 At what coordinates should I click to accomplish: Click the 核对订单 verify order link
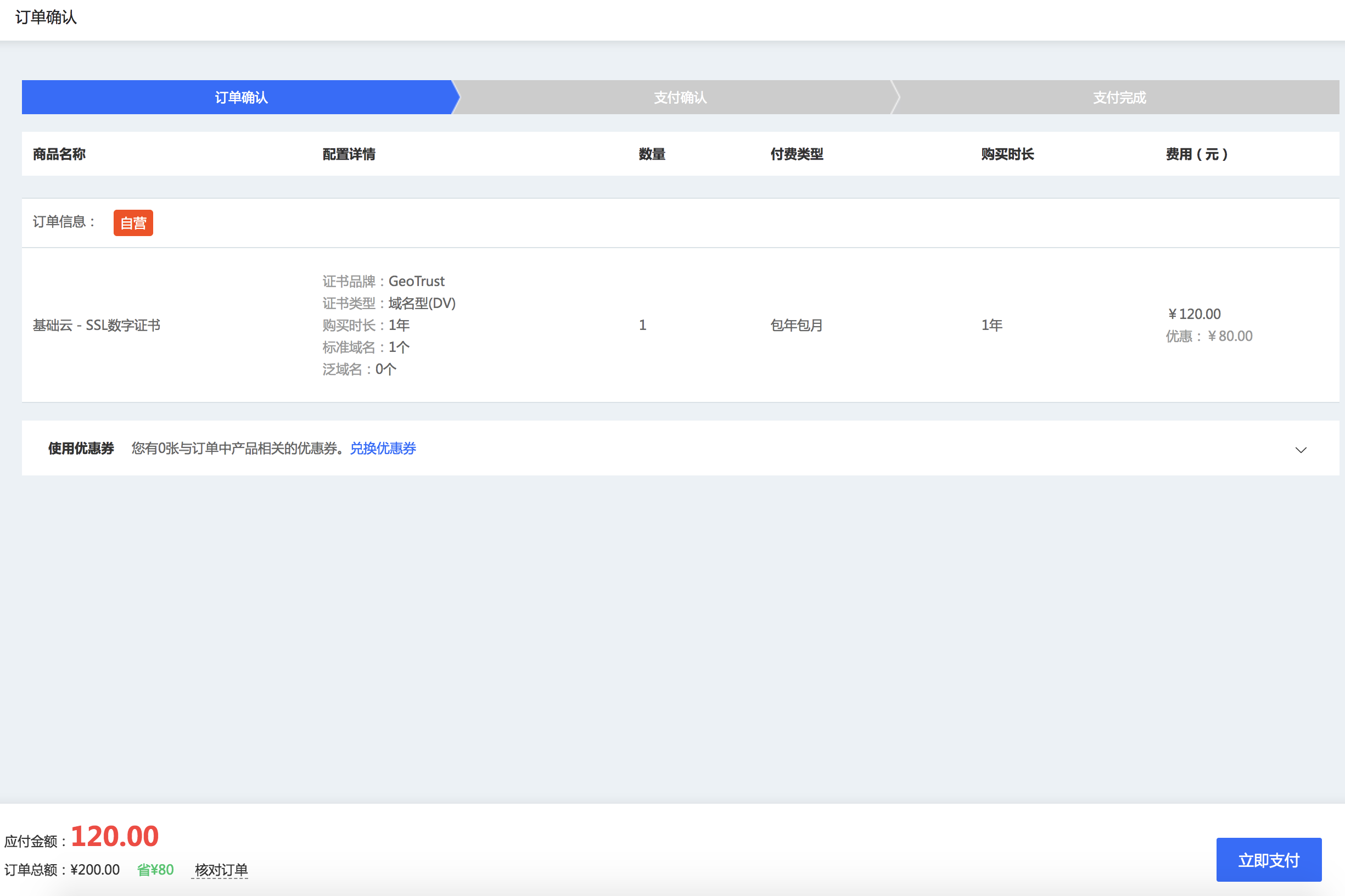[221, 870]
